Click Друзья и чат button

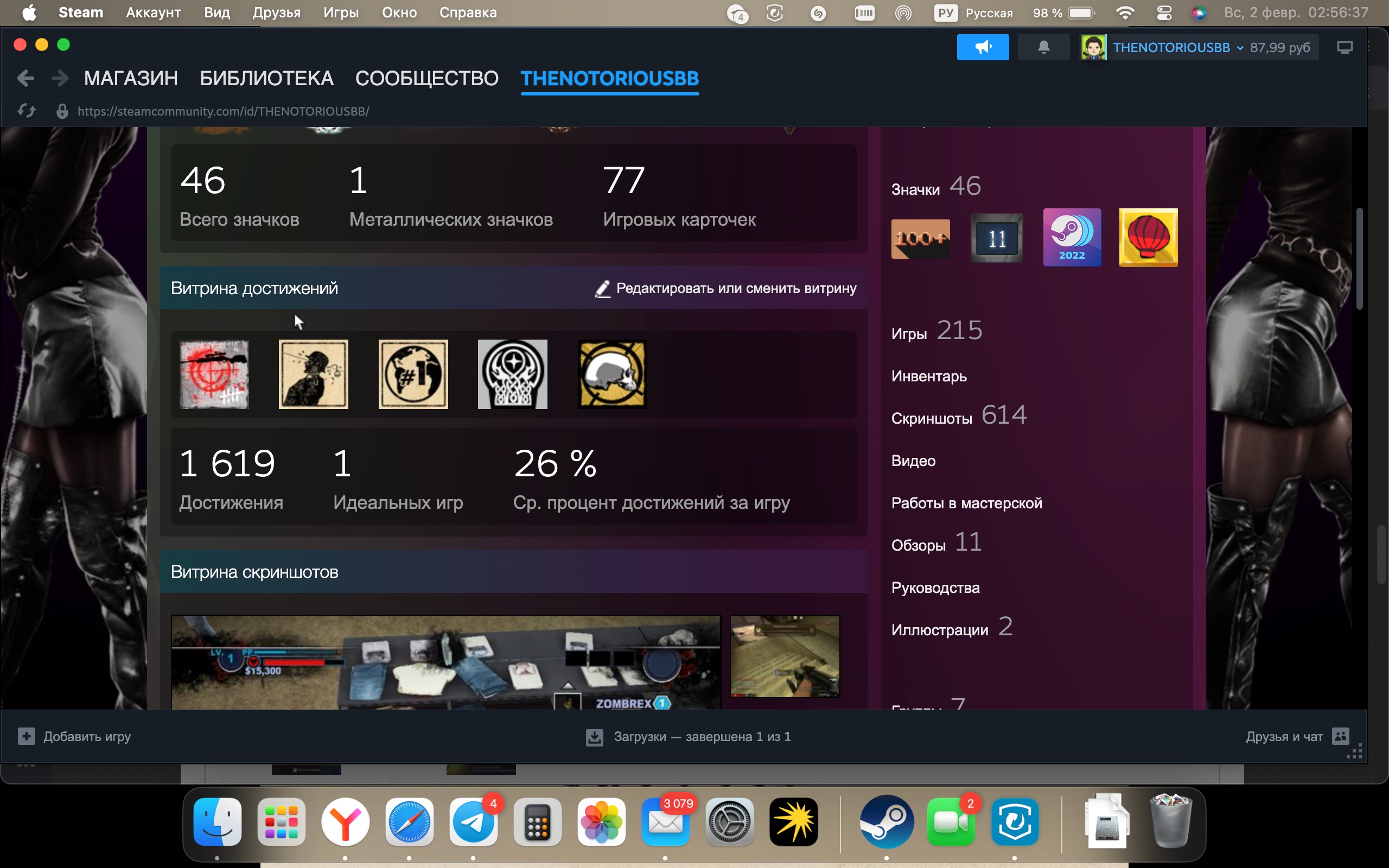pos(1297,737)
